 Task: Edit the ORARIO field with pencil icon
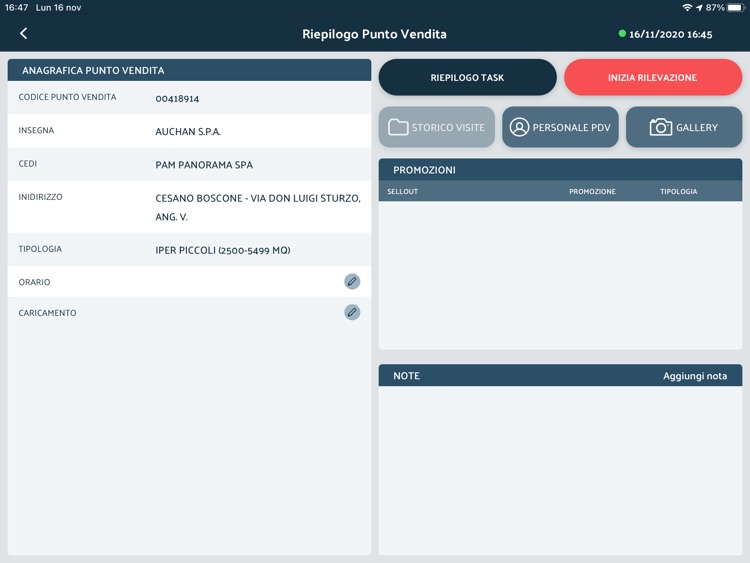[x=352, y=281]
